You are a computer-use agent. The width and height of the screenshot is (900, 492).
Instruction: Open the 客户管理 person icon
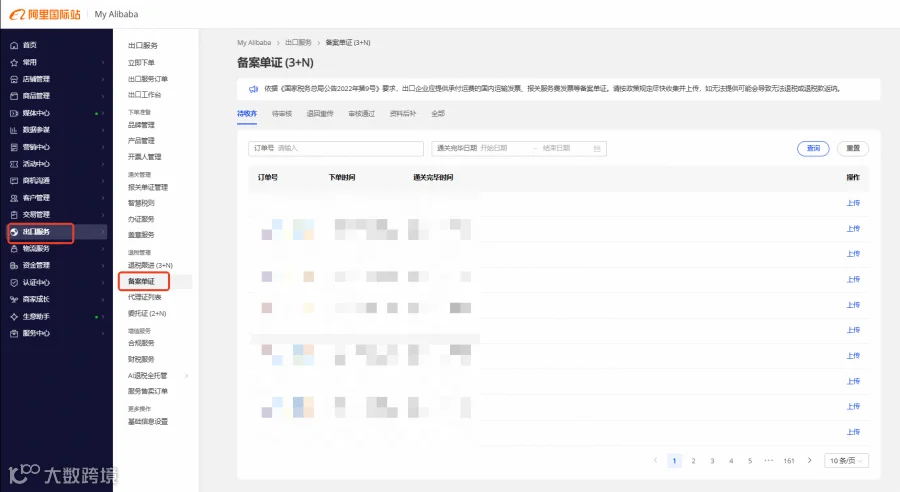coord(14,198)
